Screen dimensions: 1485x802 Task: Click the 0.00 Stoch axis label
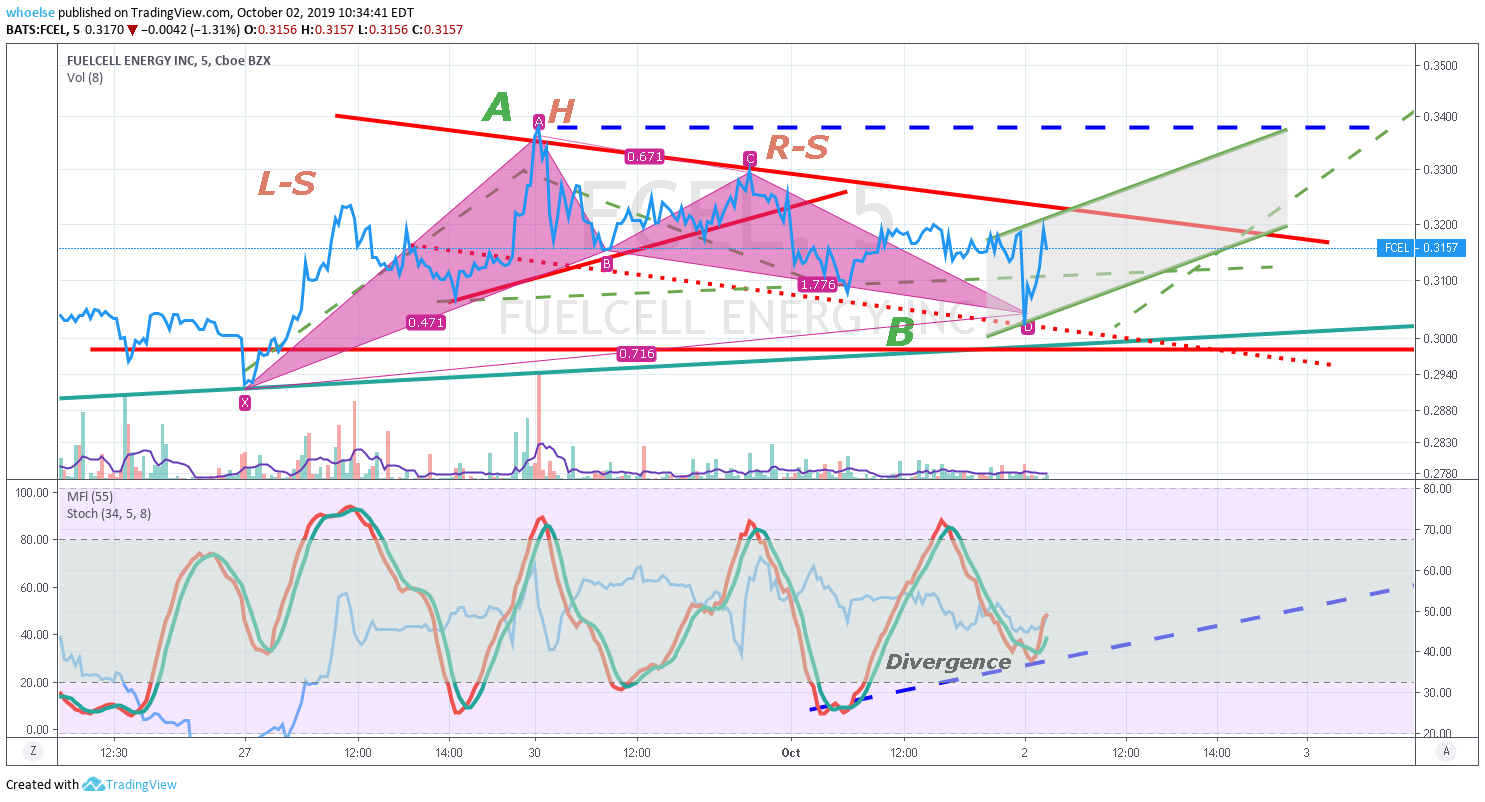click(x=38, y=730)
